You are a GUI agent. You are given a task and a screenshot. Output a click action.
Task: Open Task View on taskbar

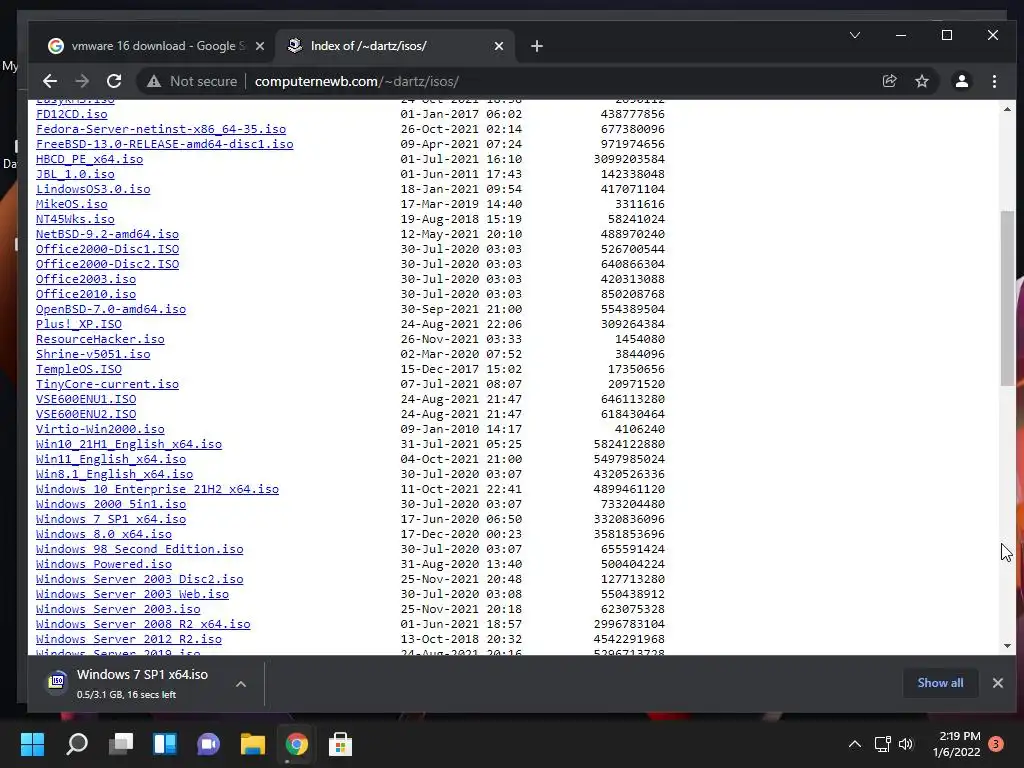121,744
